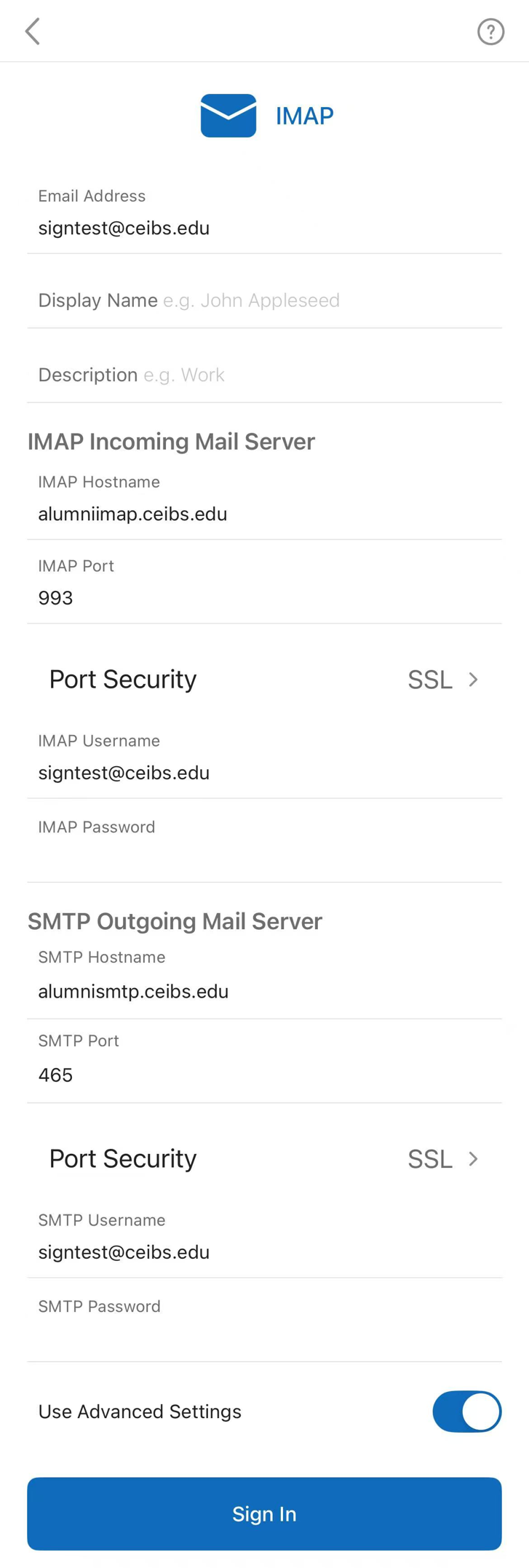Tap the SMTP Port Security label
This screenshot has width=529, height=1568.
(123, 1158)
